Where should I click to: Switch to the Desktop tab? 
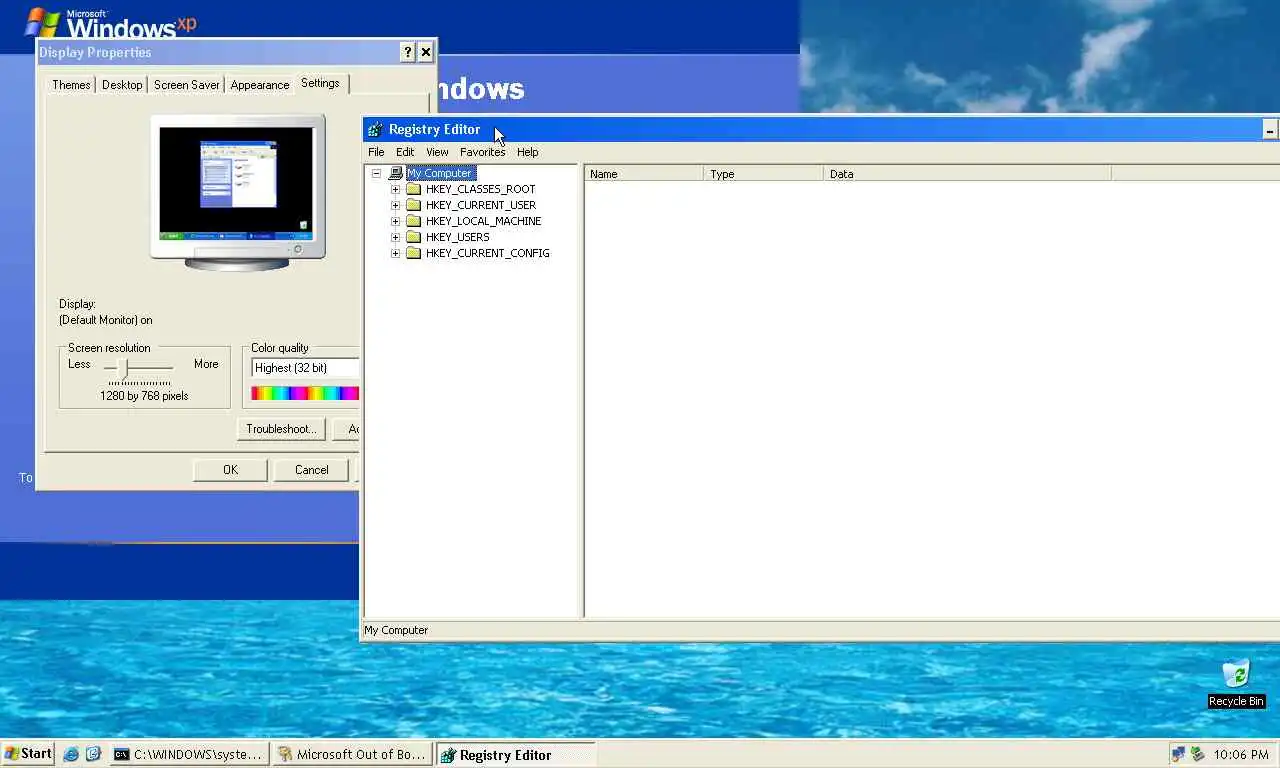click(122, 85)
